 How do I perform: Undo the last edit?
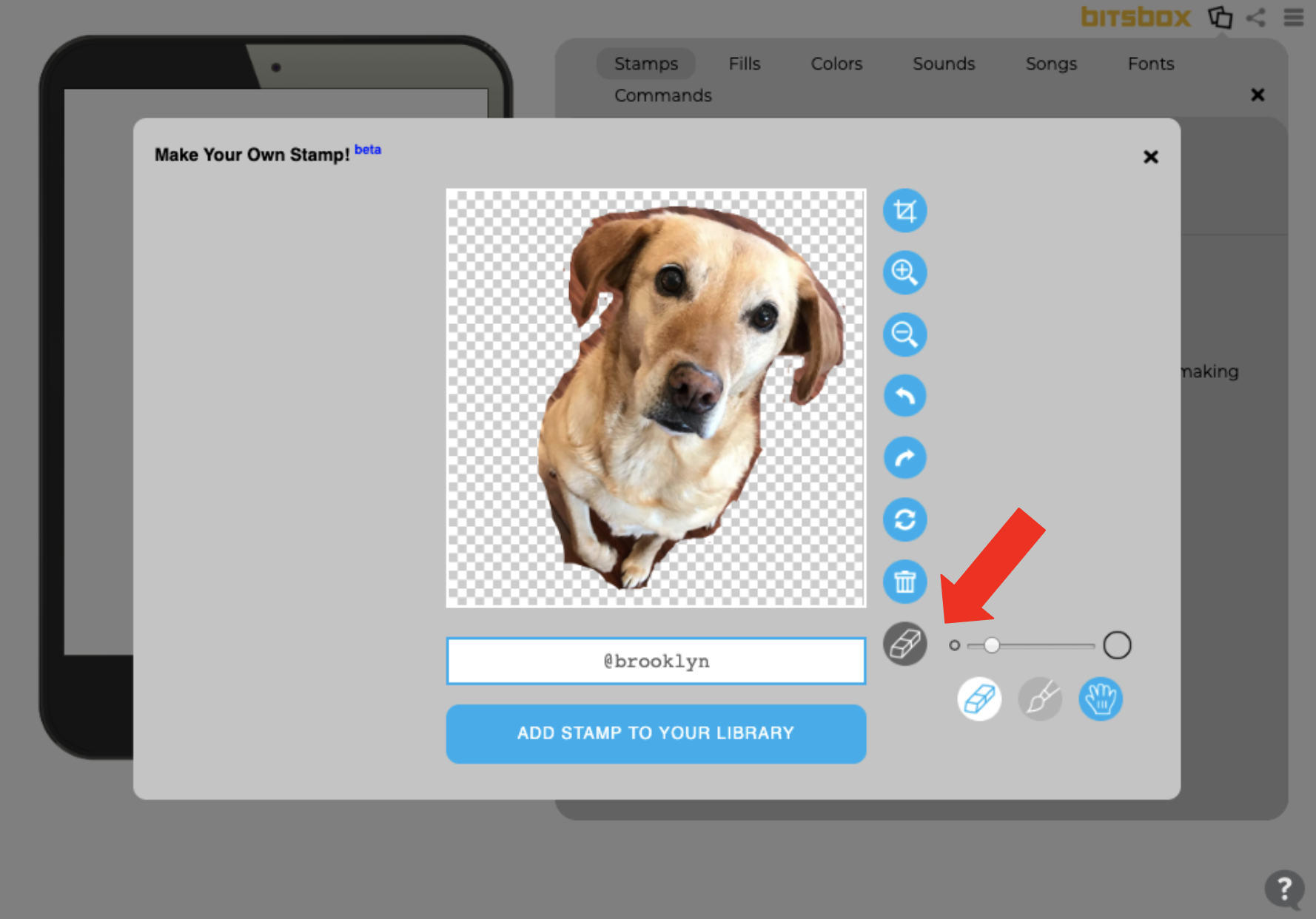click(x=904, y=397)
